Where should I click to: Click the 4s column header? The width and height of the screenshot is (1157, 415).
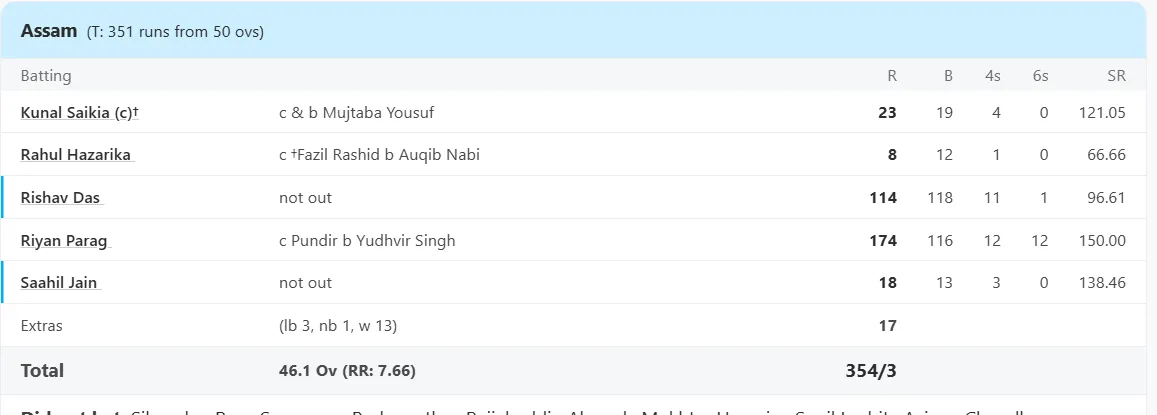992,76
